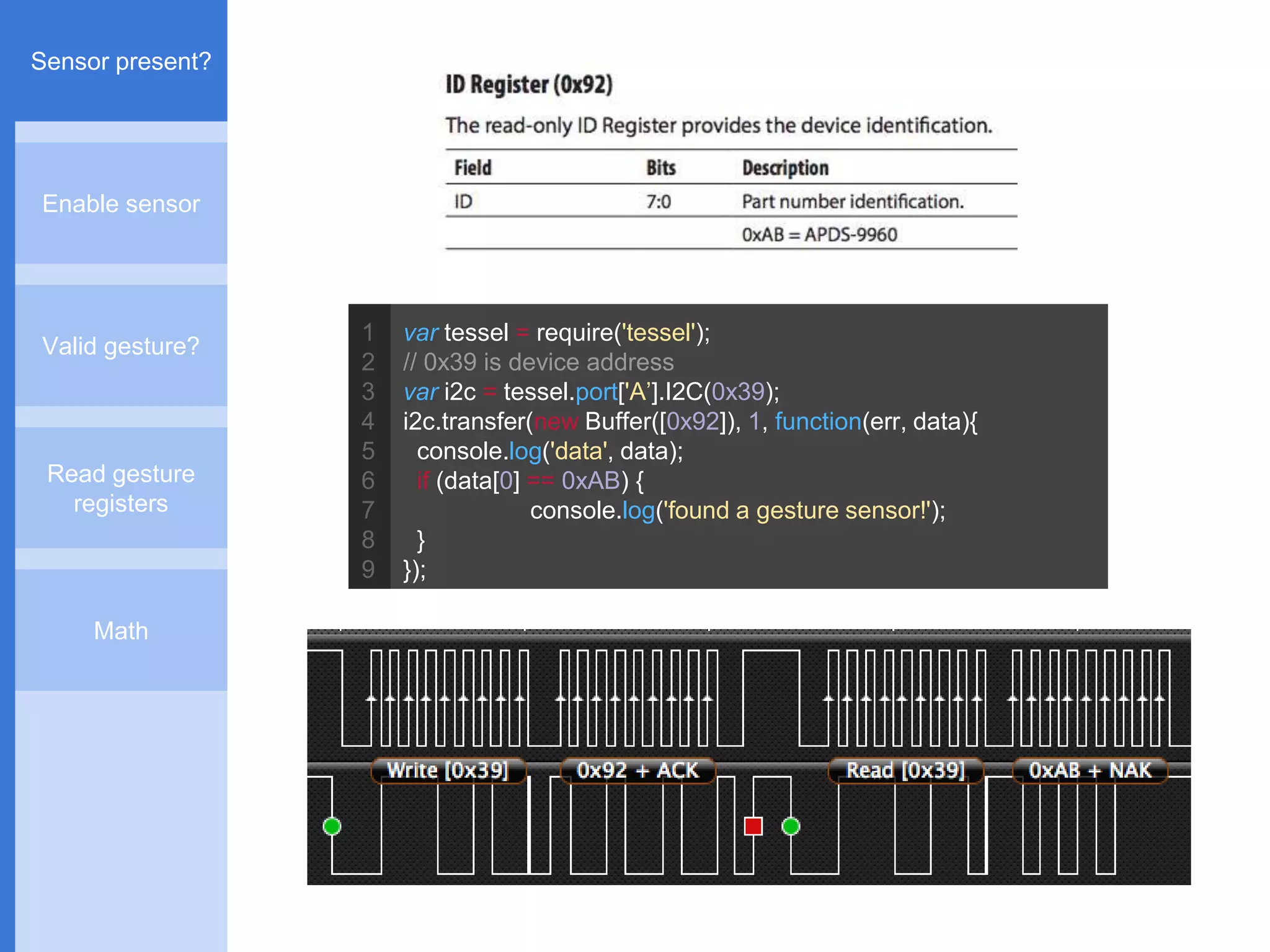The height and width of the screenshot is (952, 1270).
Task: Select the 'Read [0x39]' decode label
Action: tap(905, 770)
